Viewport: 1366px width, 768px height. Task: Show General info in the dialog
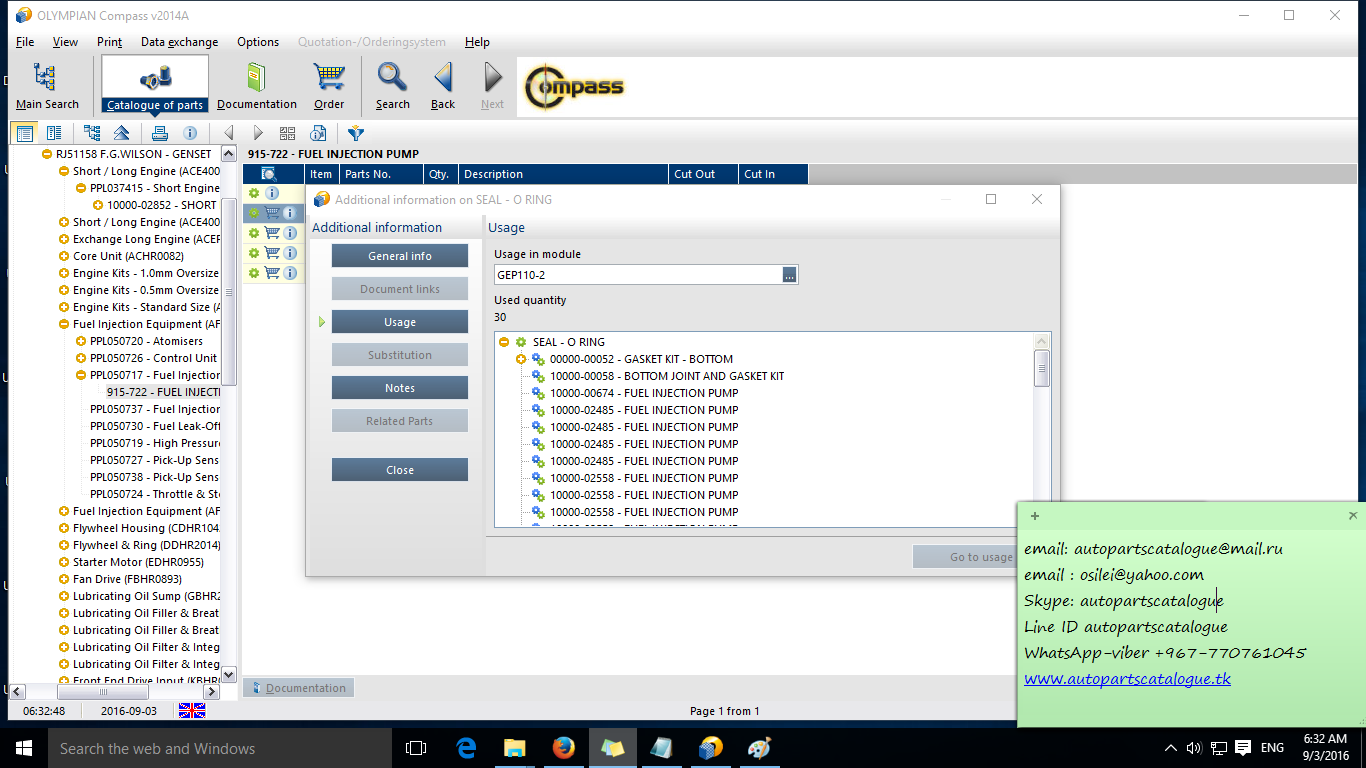[x=400, y=256]
